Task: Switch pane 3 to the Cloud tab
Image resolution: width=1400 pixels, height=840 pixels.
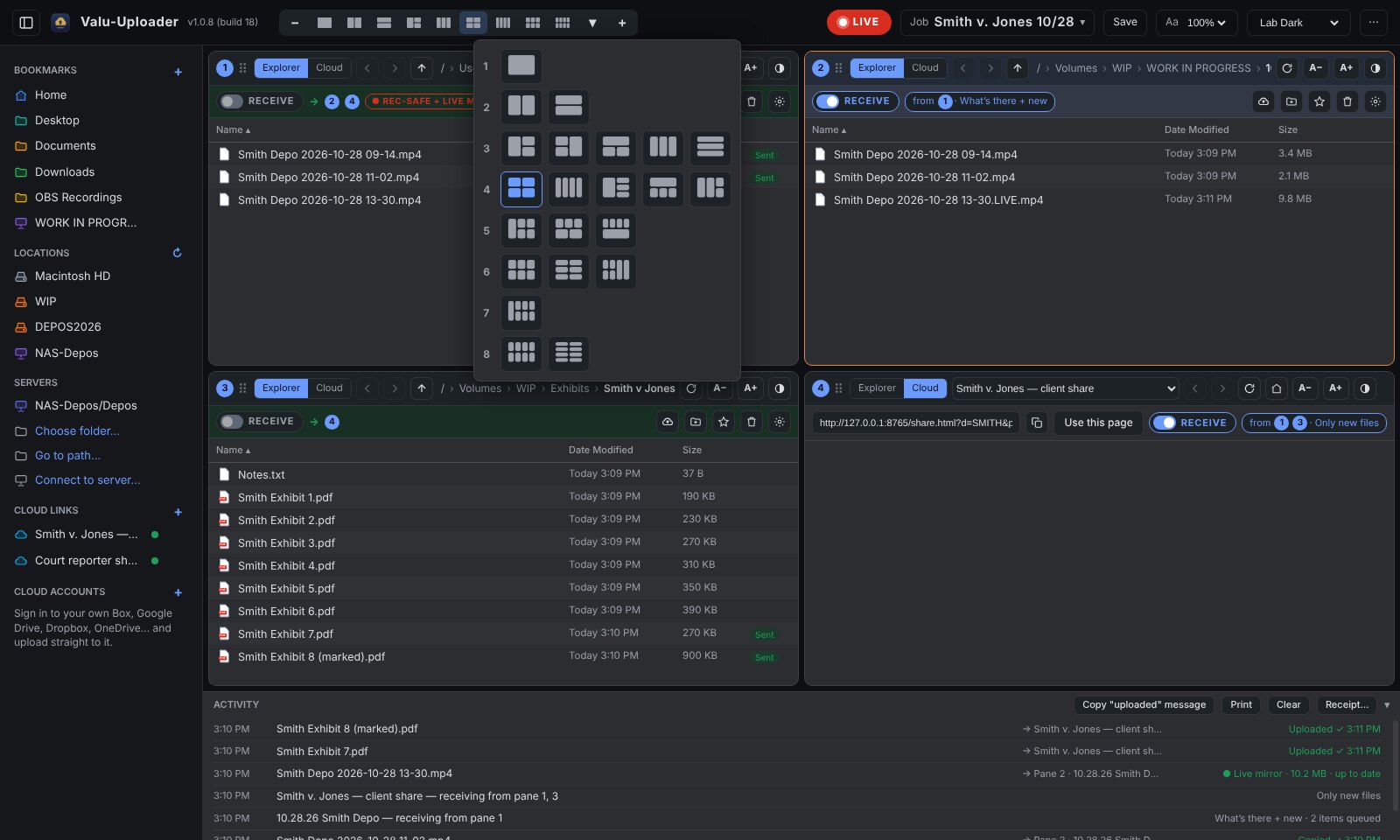Action: tap(329, 388)
